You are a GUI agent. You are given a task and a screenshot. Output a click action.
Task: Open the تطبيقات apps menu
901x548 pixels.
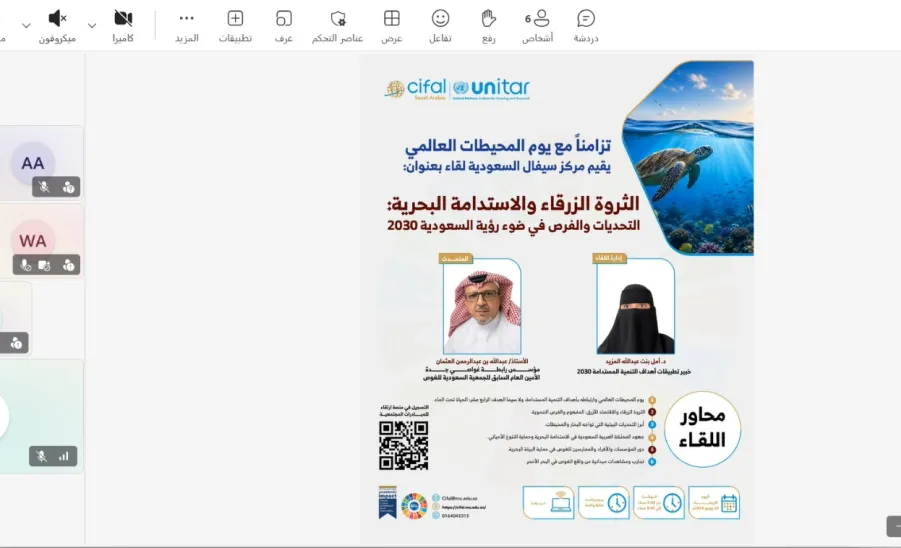click(x=235, y=26)
